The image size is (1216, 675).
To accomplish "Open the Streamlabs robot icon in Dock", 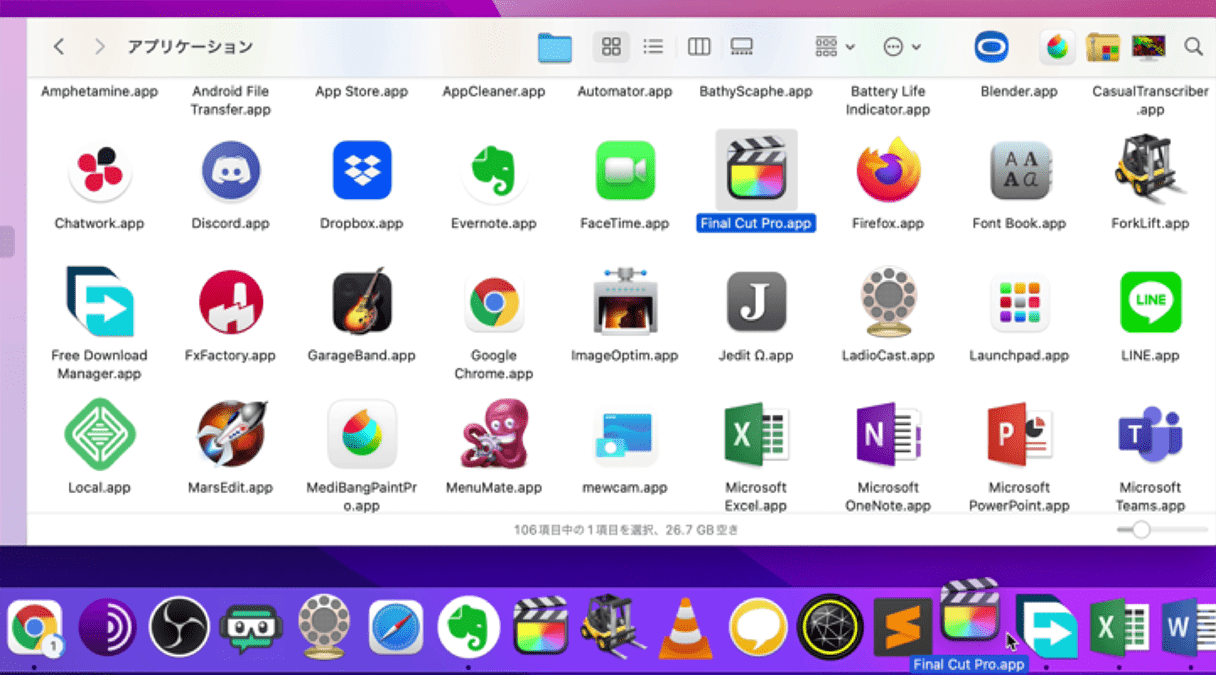I will pos(252,630).
